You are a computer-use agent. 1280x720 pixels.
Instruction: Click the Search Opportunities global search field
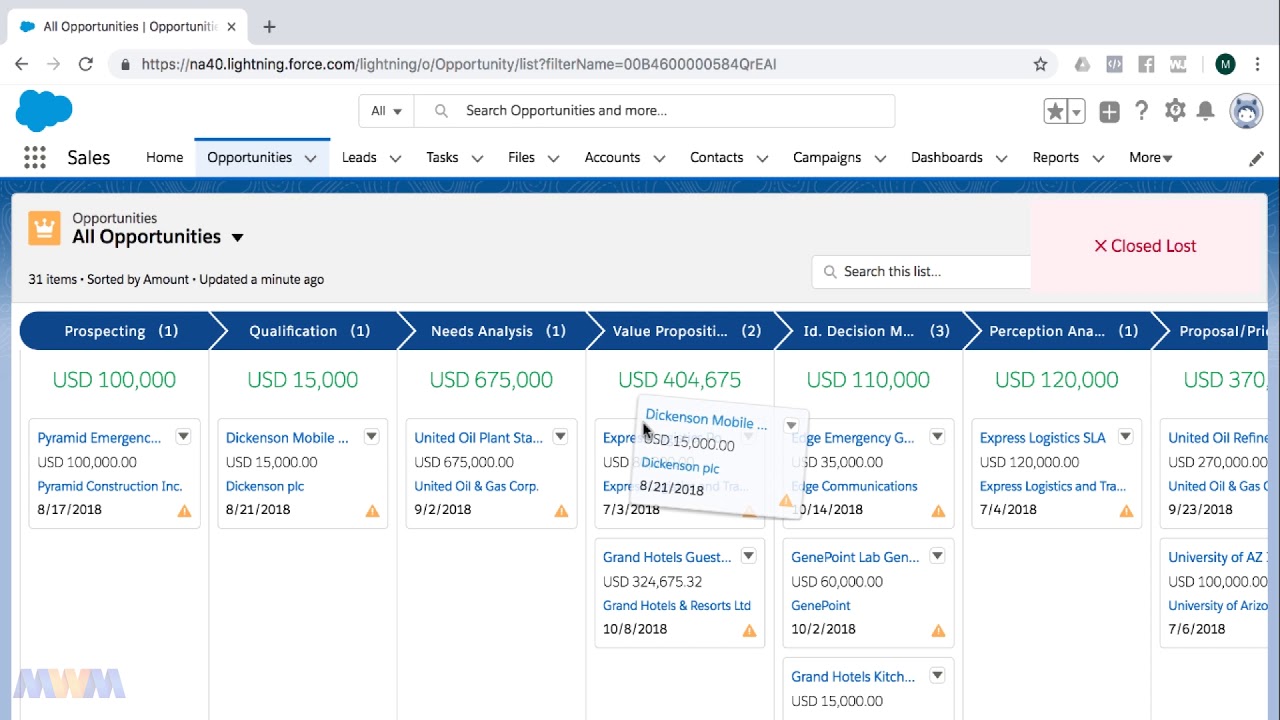[x=655, y=111]
